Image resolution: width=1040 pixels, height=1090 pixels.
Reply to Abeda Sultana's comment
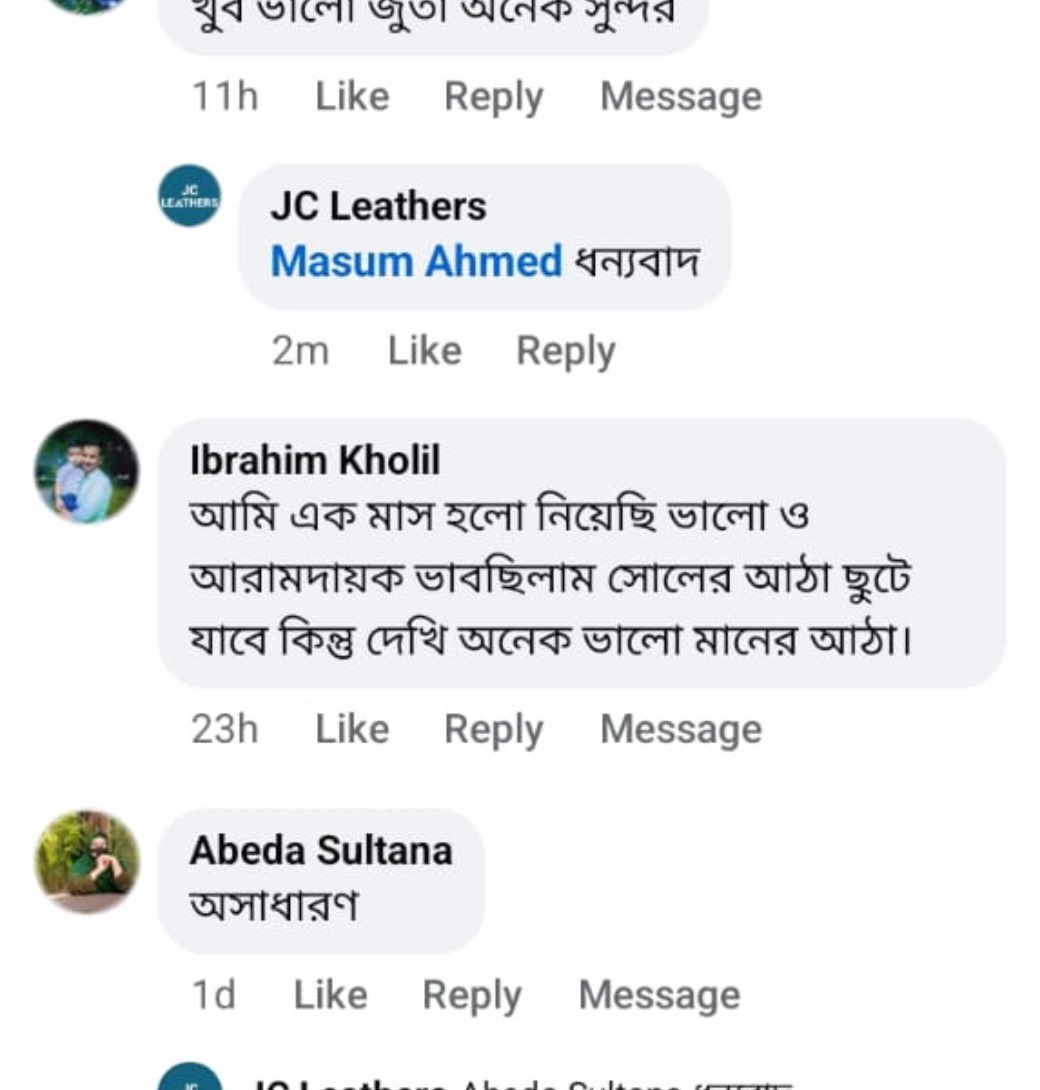(x=471, y=995)
